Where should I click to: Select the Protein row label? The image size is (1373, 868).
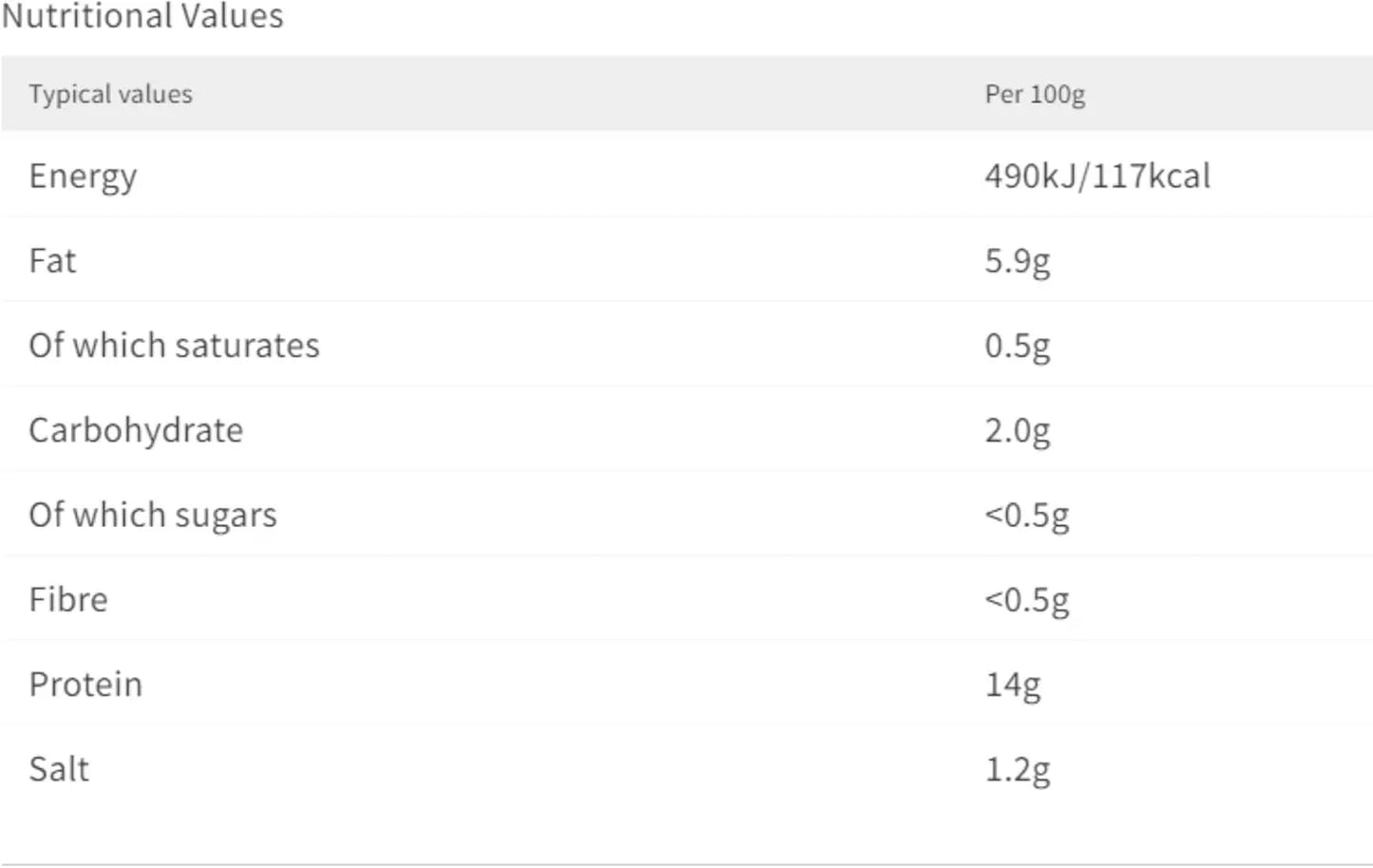click(x=86, y=685)
